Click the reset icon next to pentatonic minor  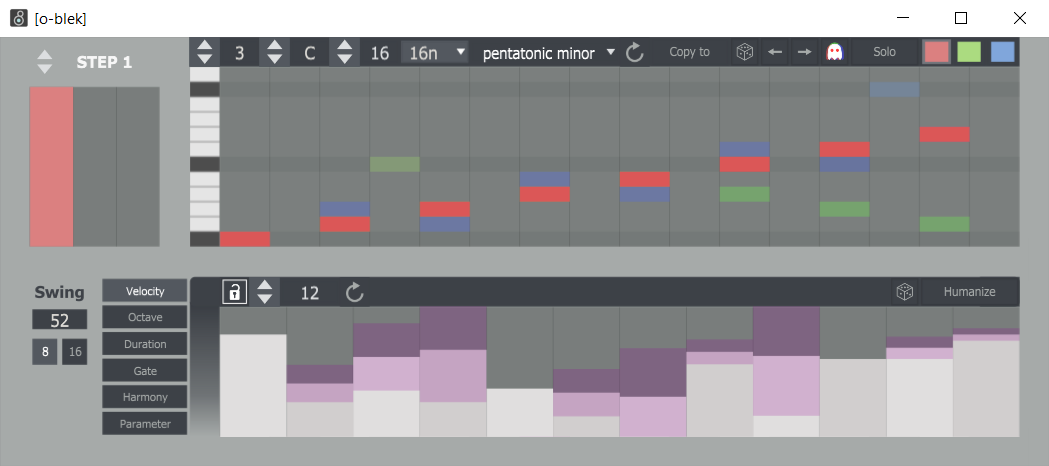[x=635, y=53]
